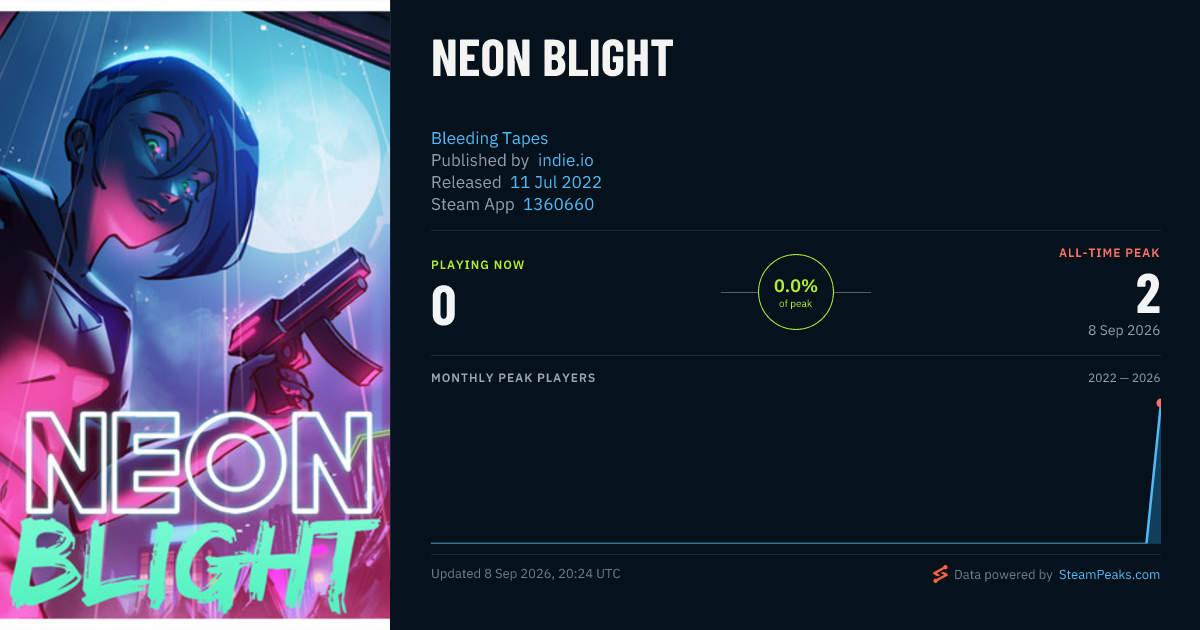Click the Updated timestamp text
The height and width of the screenshot is (630, 1200).
coord(526,574)
